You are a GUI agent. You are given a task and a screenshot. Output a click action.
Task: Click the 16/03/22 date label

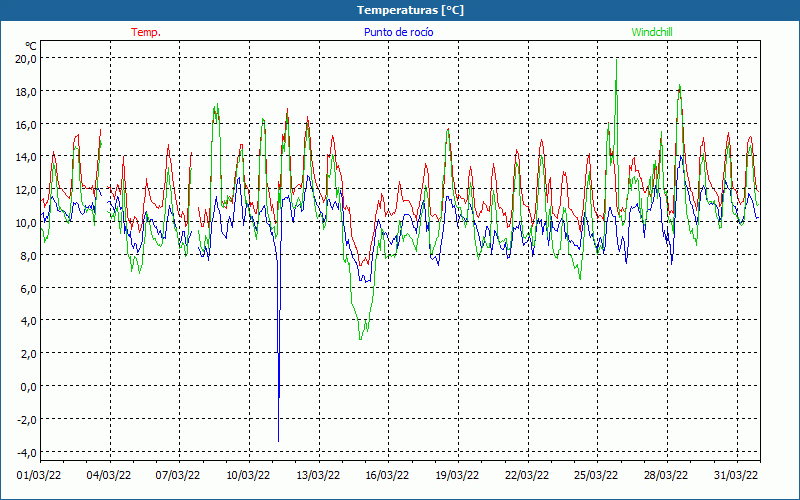tap(387, 476)
